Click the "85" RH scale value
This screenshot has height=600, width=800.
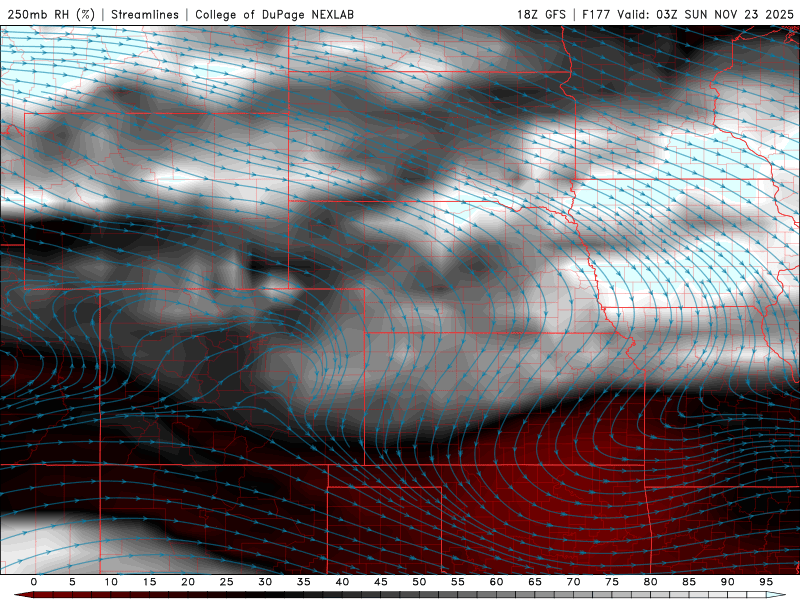pyautogui.click(x=689, y=582)
